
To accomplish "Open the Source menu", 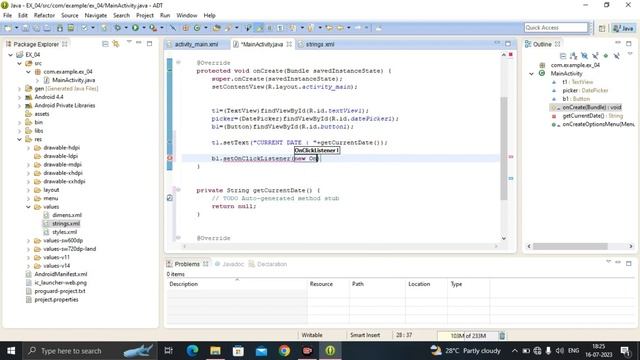I will (70, 15).
